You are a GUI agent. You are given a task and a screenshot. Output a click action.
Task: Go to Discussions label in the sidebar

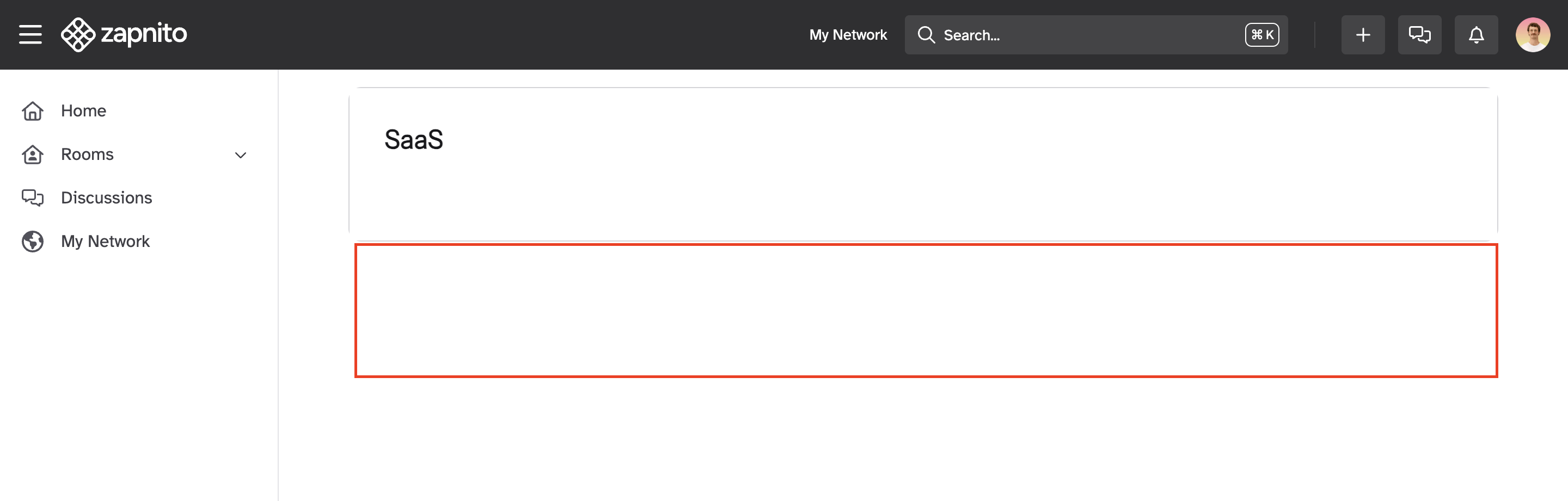tap(107, 198)
